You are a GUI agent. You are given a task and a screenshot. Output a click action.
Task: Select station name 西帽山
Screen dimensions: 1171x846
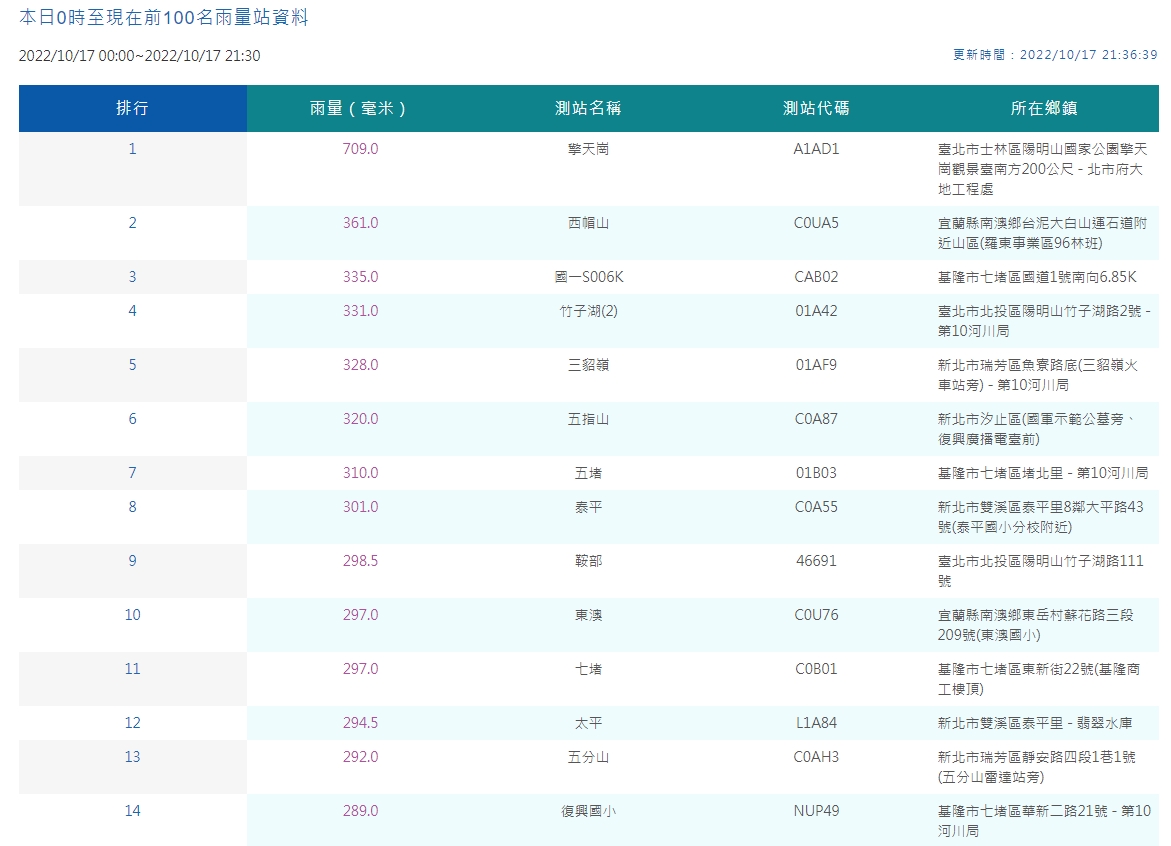(x=588, y=223)
